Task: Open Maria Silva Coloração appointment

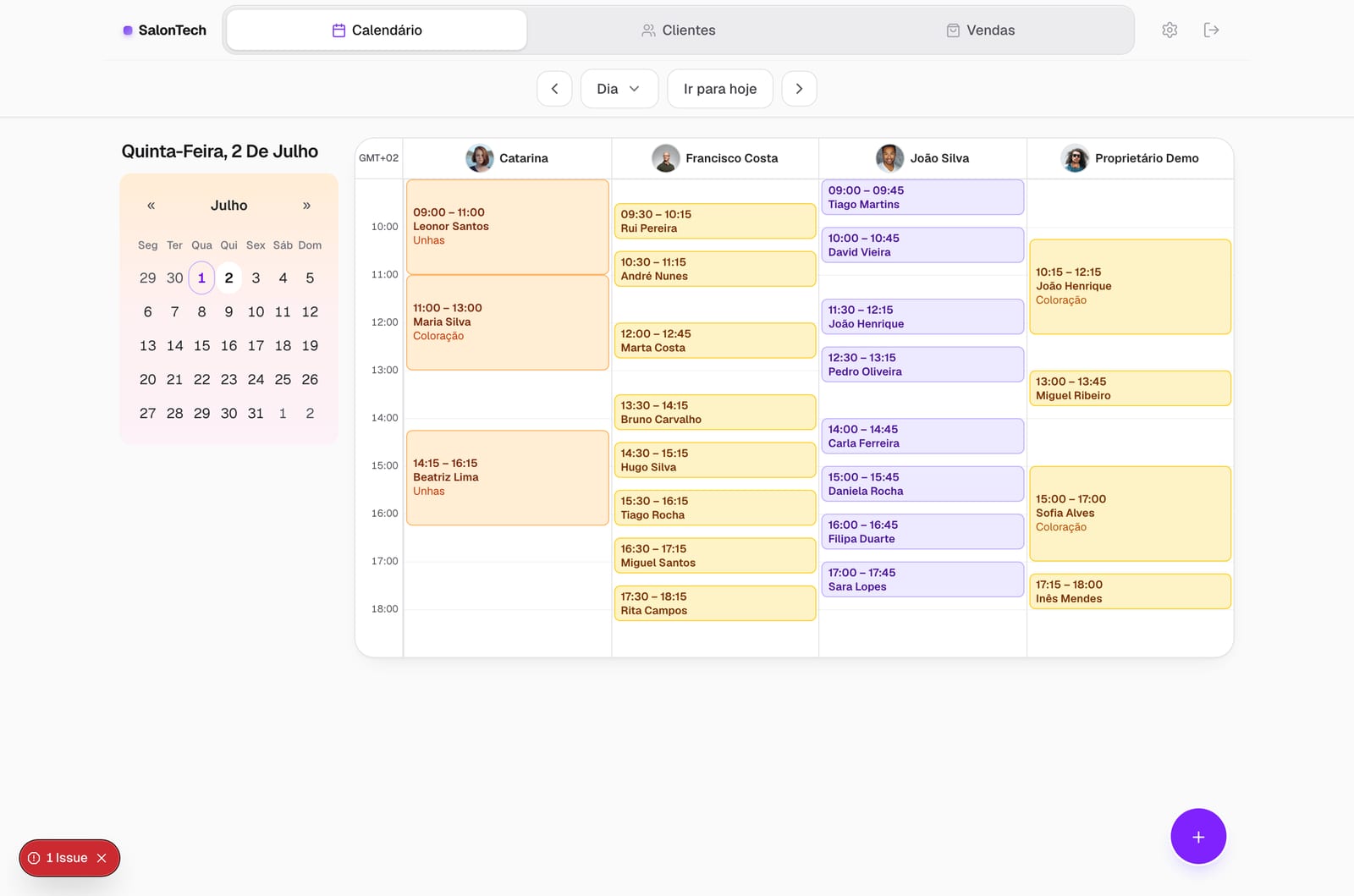Action: 508,322
